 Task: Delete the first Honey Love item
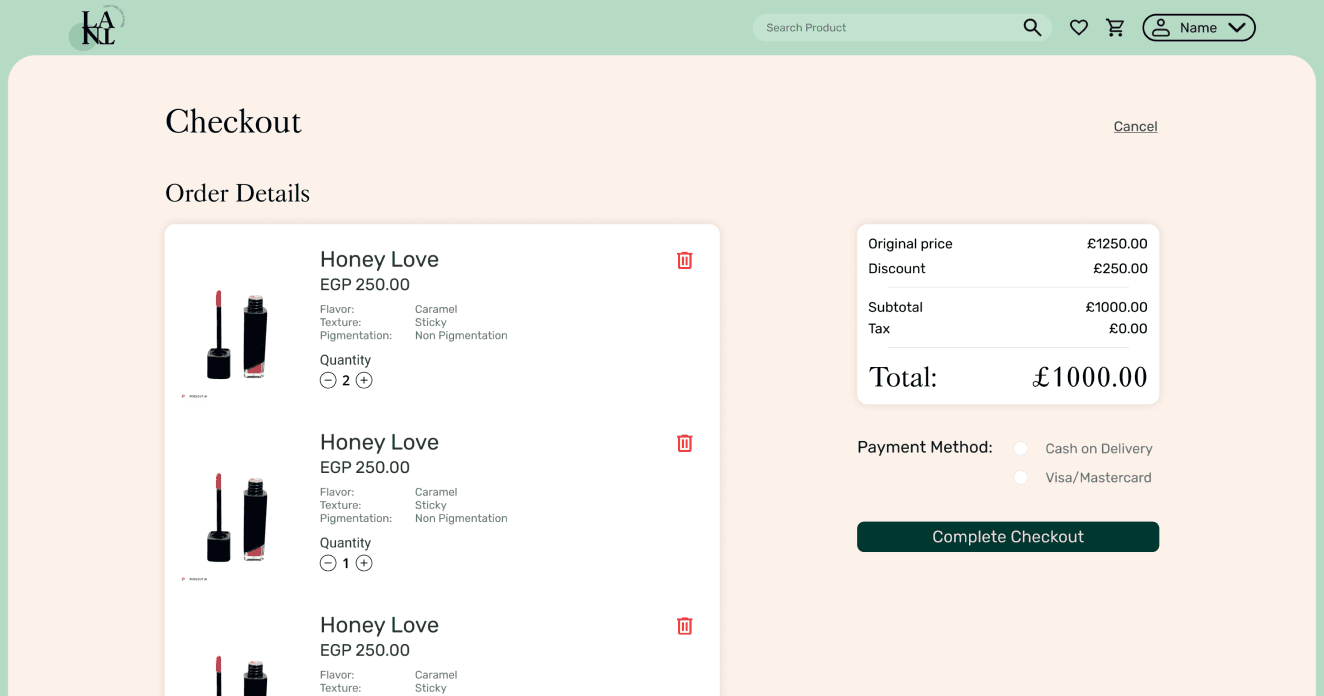pyautogui.click(x=684, y=260)
